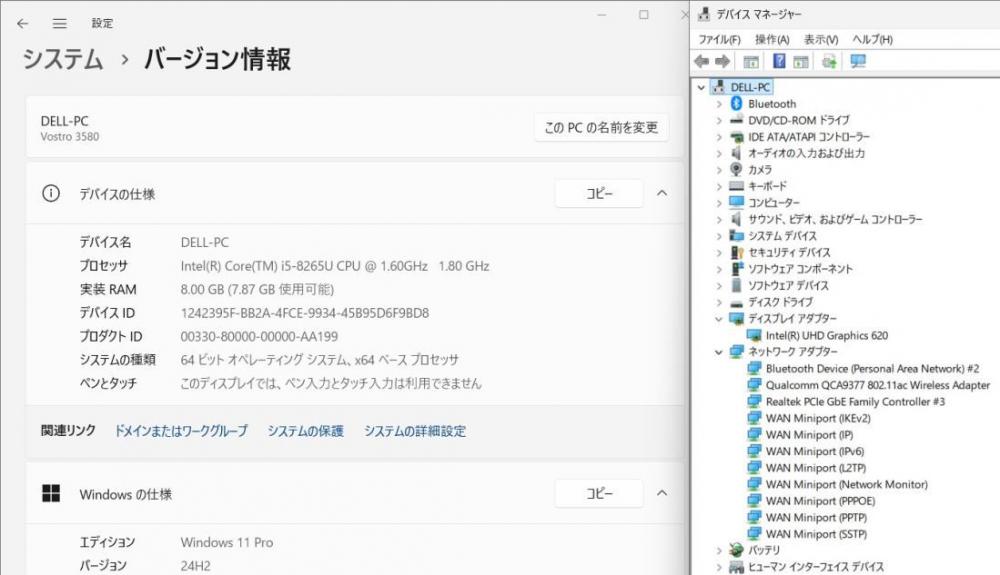1000x575 pixels.
Task: Click the デバイス ID value text
Action: click(305, 313)
